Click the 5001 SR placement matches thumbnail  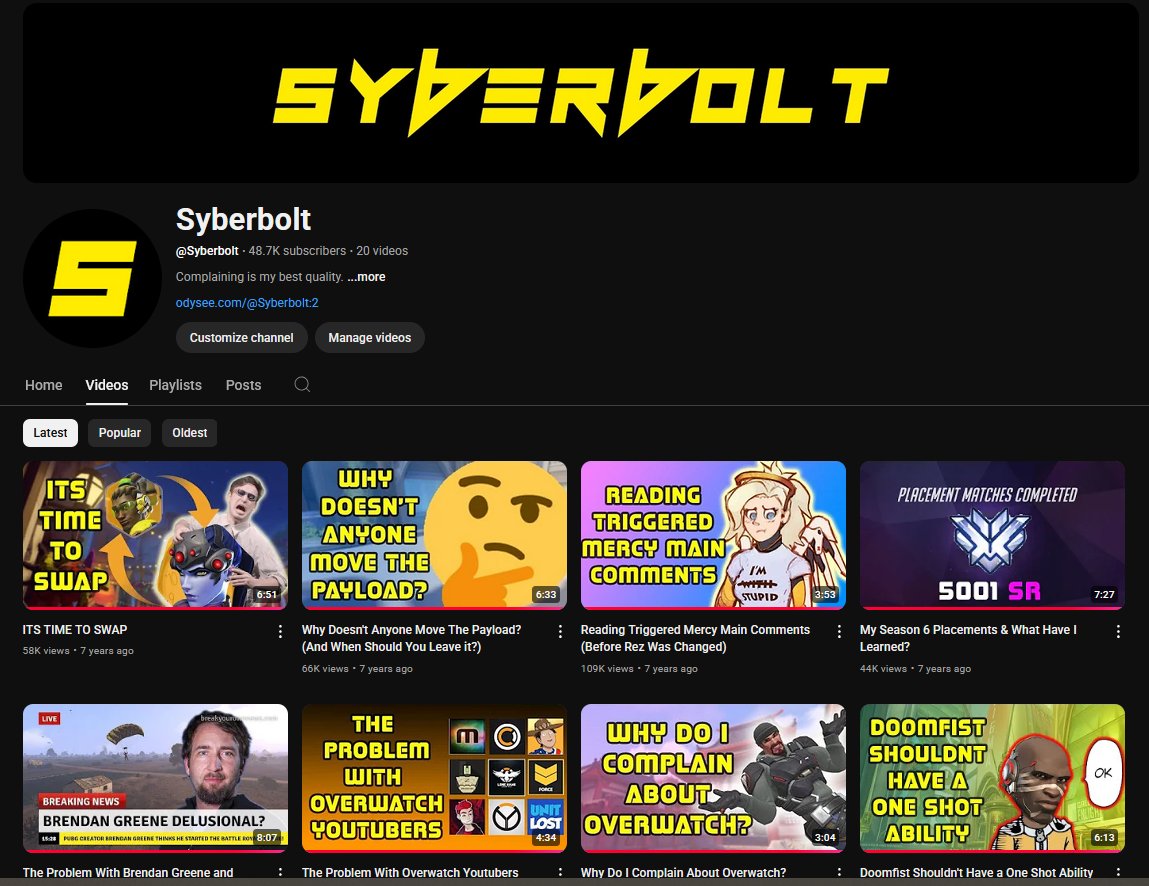[992, 535]
